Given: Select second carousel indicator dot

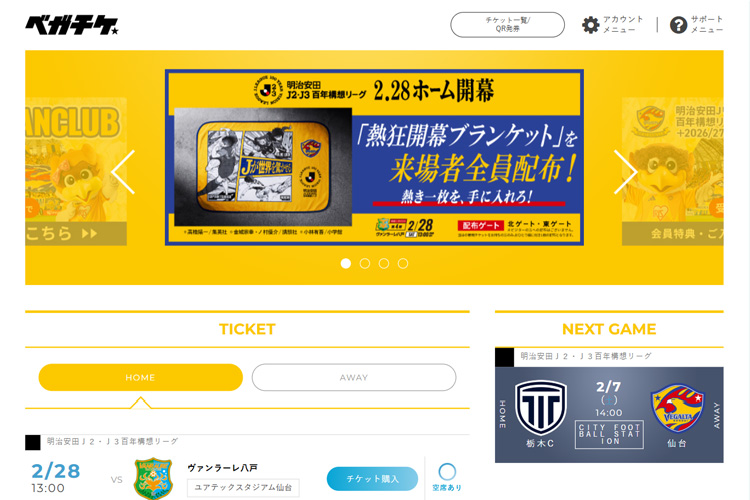Looking at the screenshot, I should (x=365, y=263).
